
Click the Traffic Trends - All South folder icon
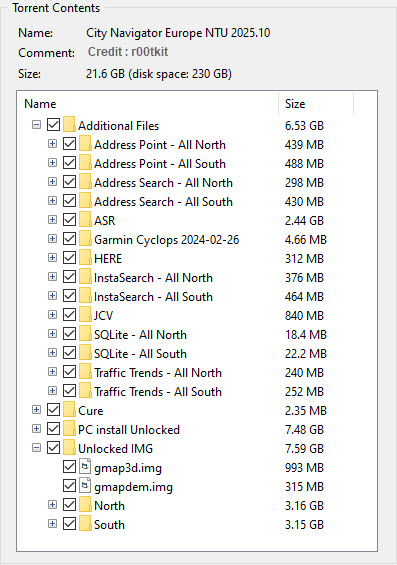(x=85, y=392)
